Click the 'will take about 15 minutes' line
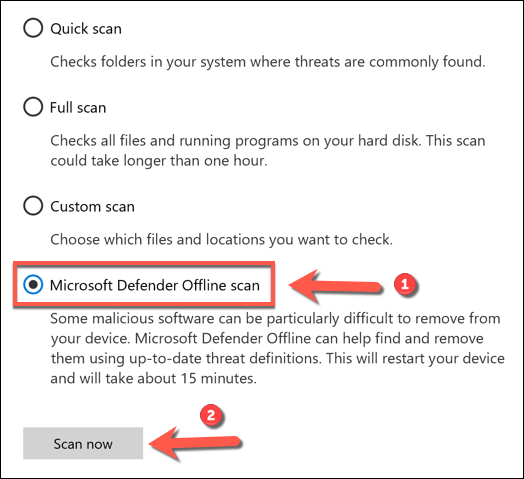524x479 pixels. (x=153, y=378)
